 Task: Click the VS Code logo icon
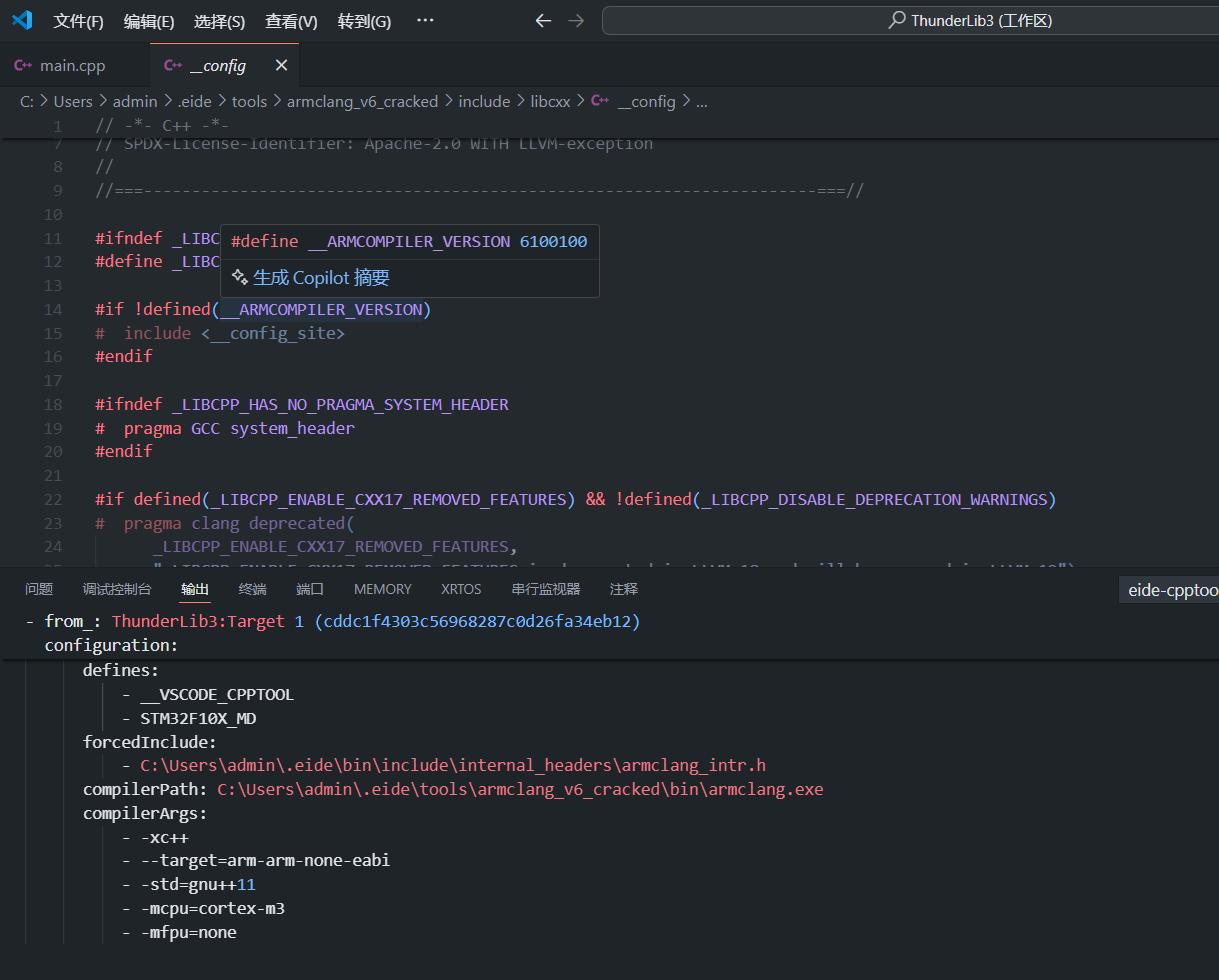[21, 20]
